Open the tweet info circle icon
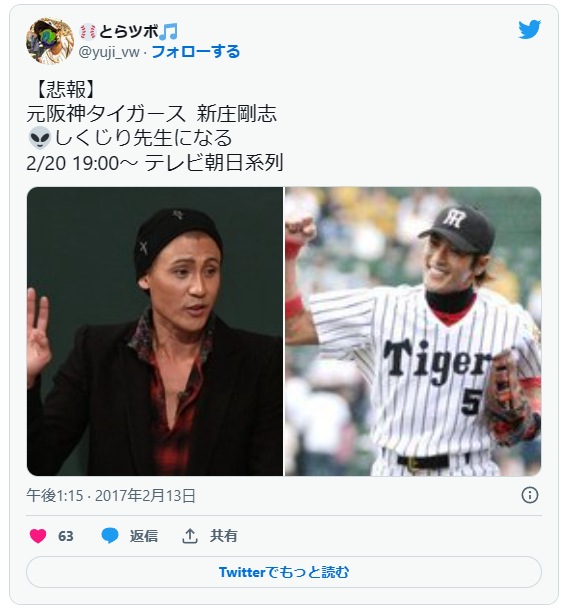The image size is (568, 613). pyautogui.click(x=530, y=495)
